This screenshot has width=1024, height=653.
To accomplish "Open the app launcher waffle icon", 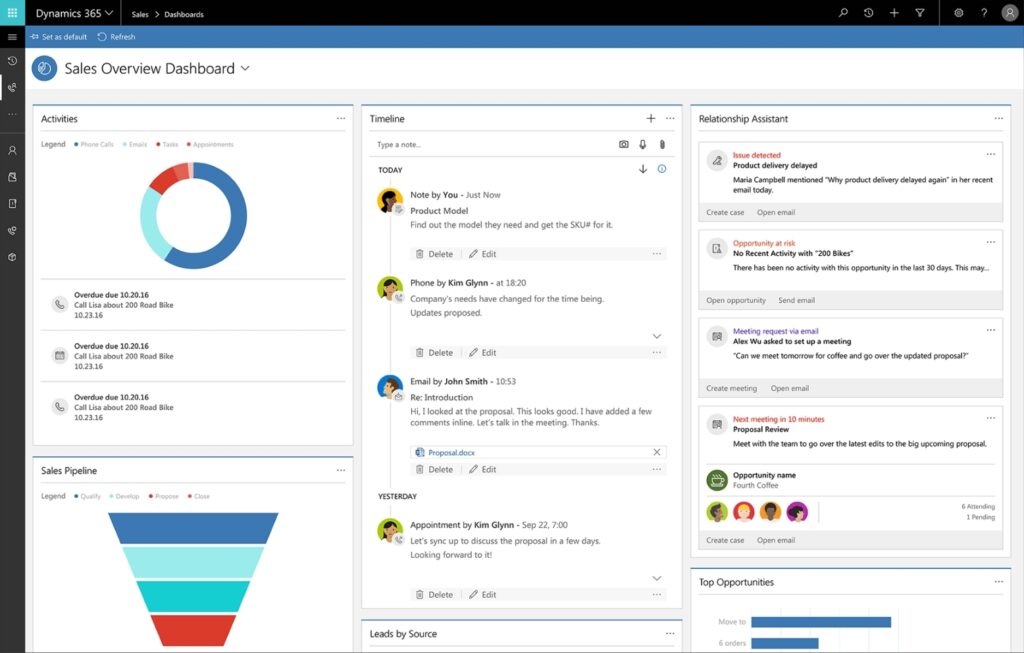I will [x=12, y=13].
